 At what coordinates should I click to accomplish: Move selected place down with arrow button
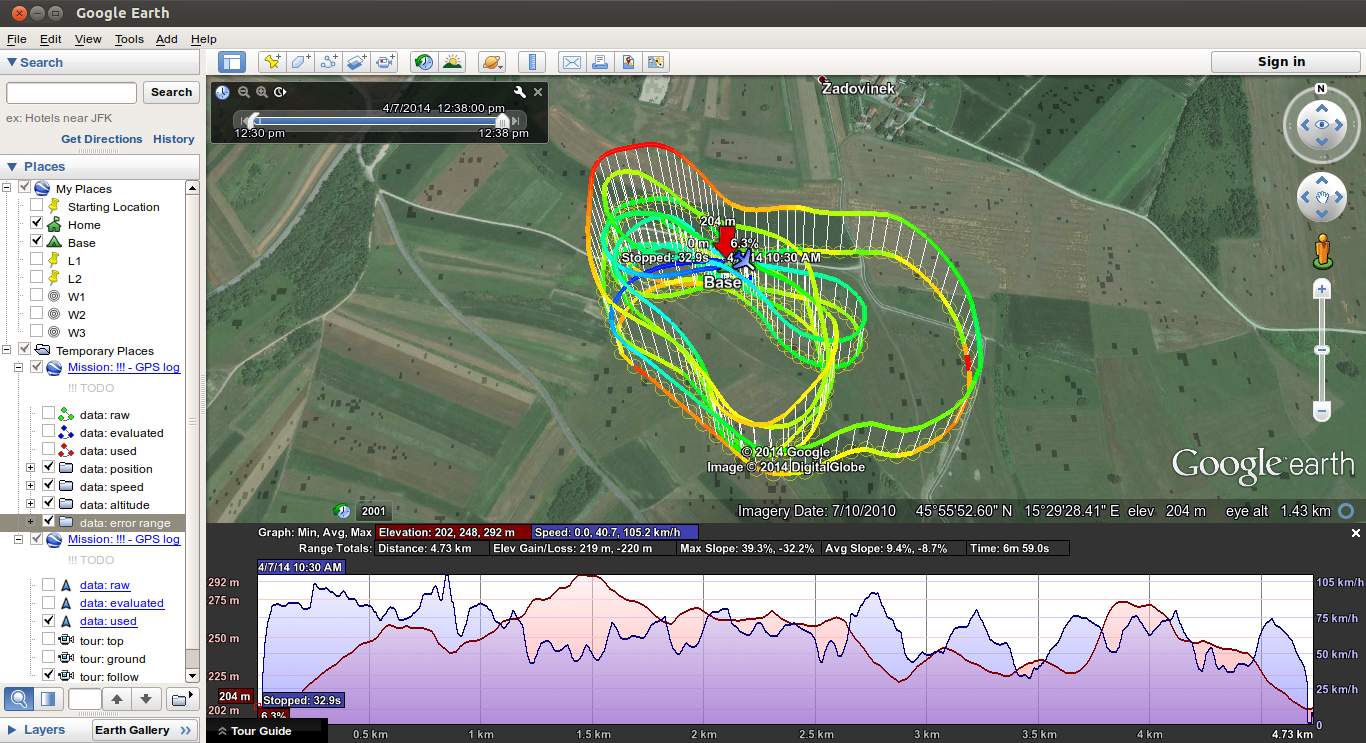146,699
